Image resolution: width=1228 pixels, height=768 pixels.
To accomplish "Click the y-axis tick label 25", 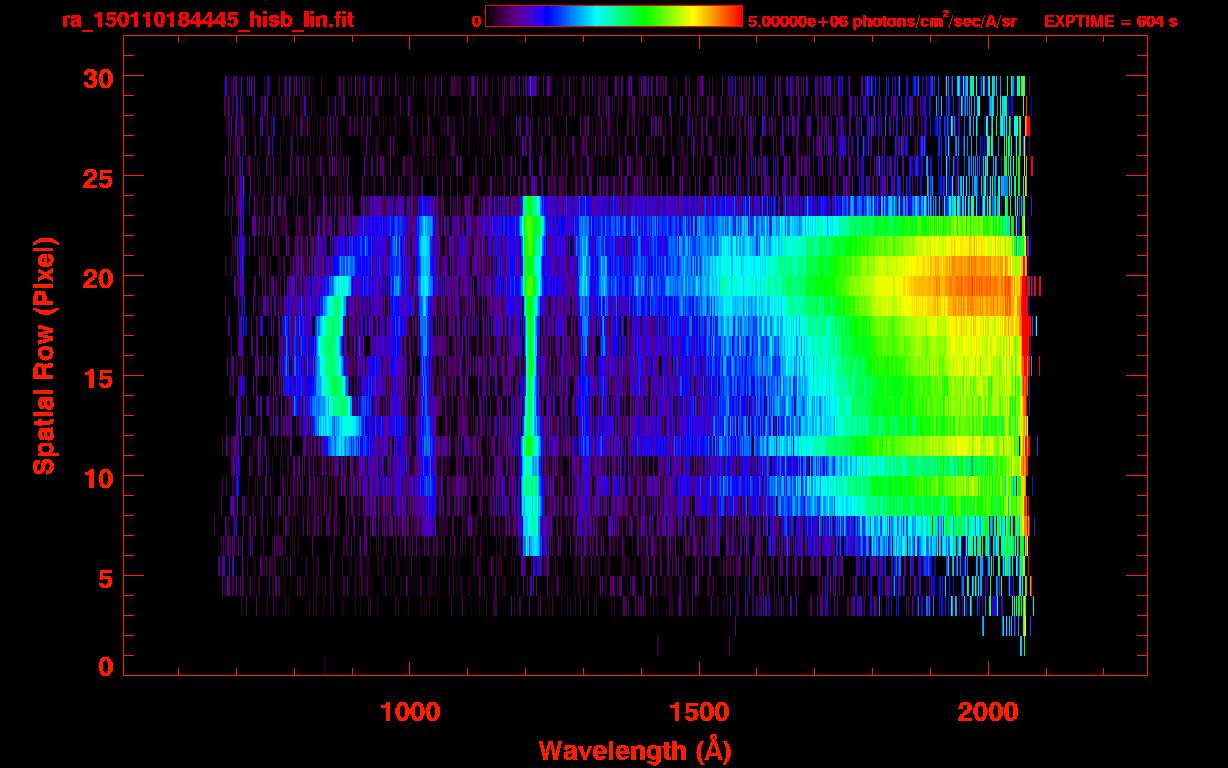I will pos(97,177).
